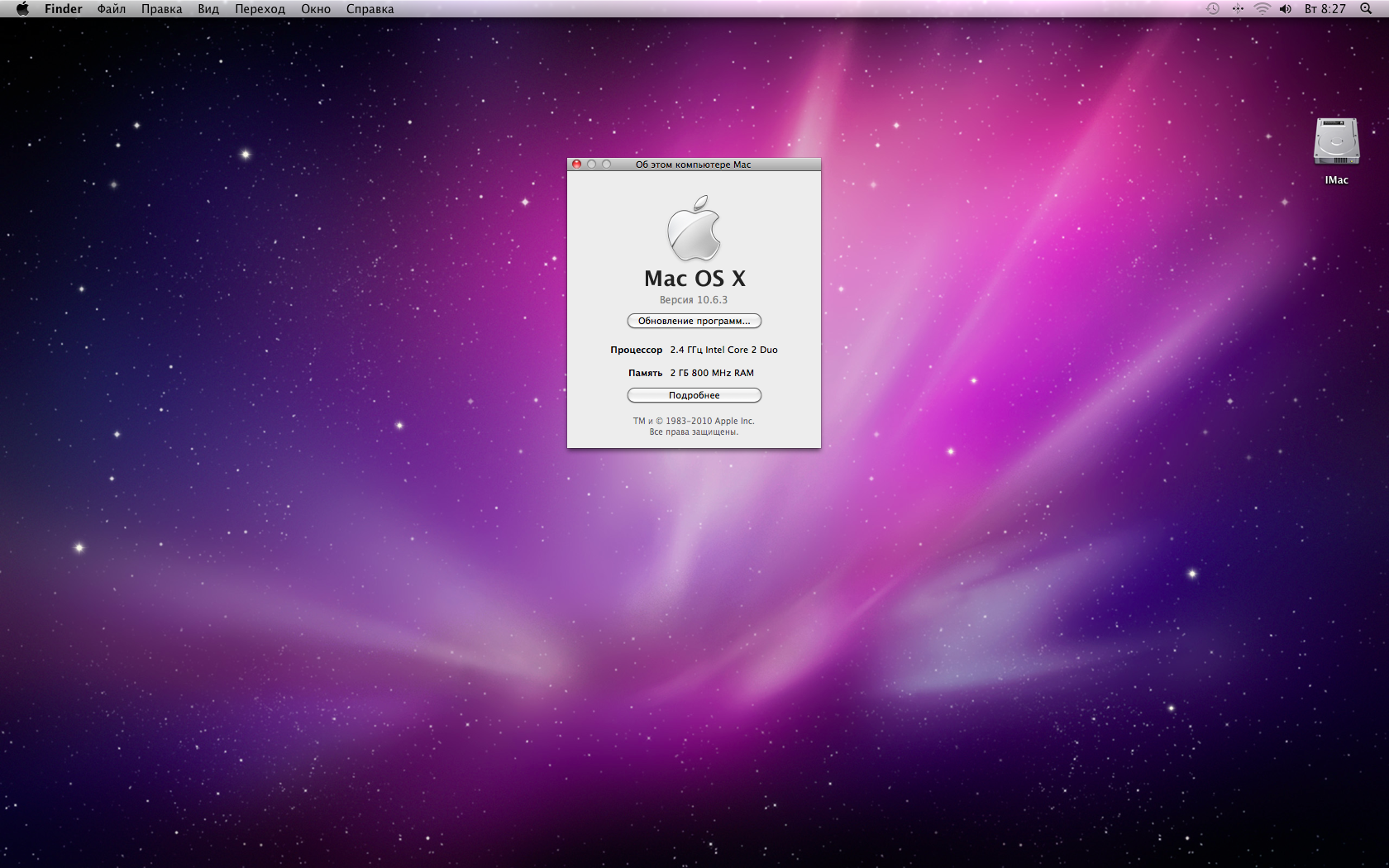The width and height of the screenshot is (1389, 868).
Task: Select the IMac hard drive icon
Action: (x=1337, y=141)
